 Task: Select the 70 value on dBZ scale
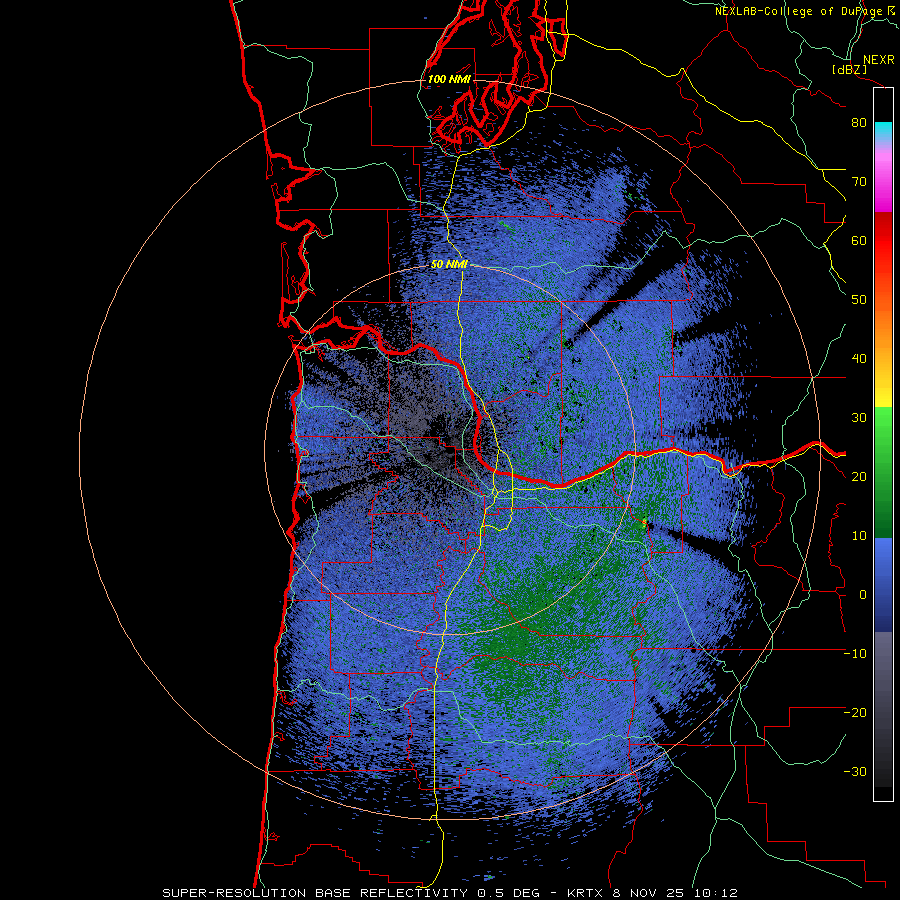pyautogui.click(x=859, y=182)
